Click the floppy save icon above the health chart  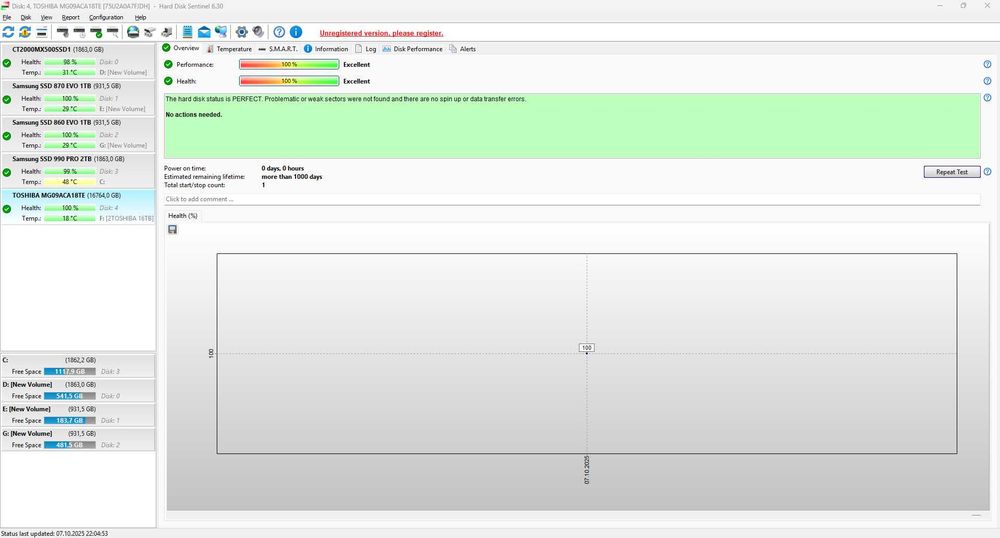(172, 229)
